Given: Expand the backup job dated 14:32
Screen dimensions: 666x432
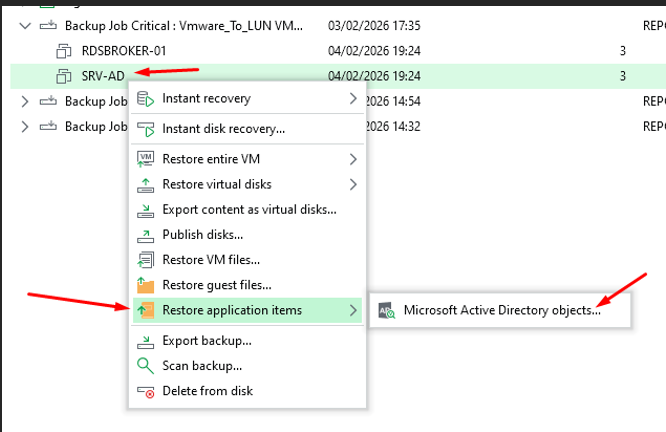Looking at the screenshot, I should pos(25,127).
